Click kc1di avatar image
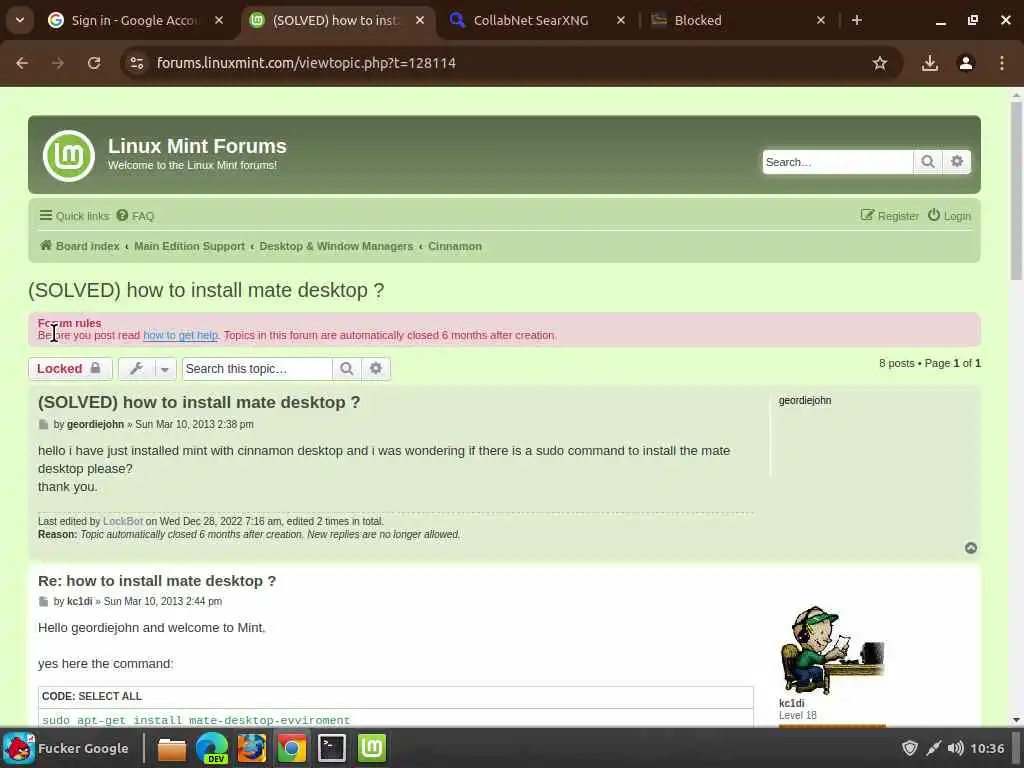 [x=832, y=649]
